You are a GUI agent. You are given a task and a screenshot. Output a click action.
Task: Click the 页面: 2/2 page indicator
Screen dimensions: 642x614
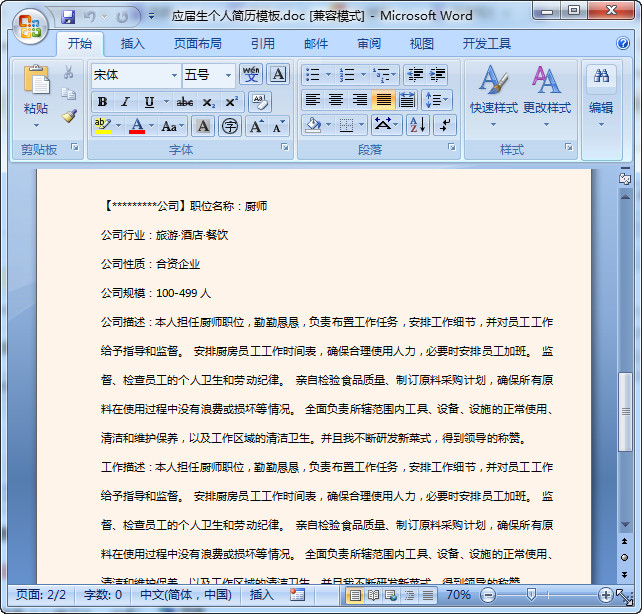(x=41, y=594)
